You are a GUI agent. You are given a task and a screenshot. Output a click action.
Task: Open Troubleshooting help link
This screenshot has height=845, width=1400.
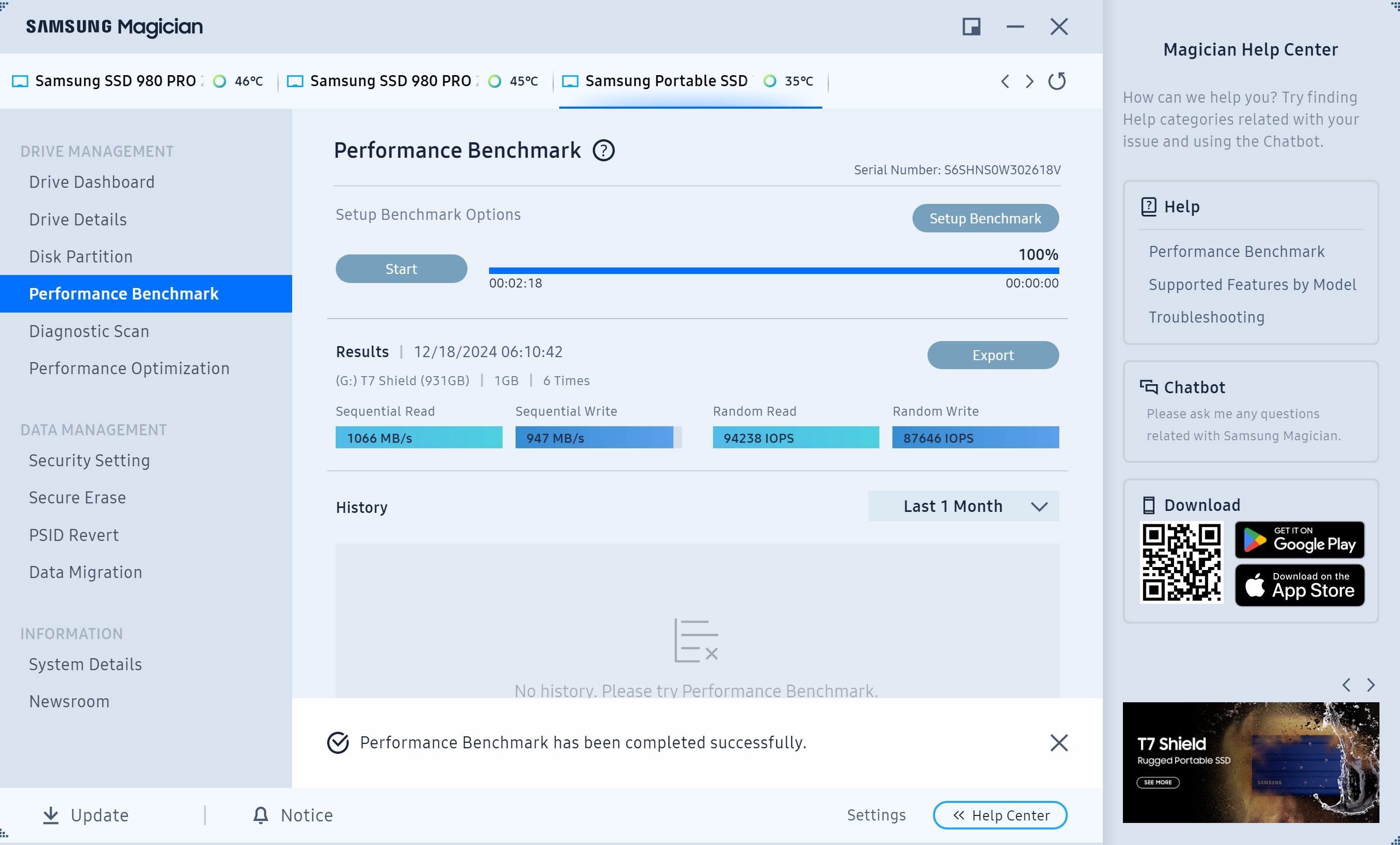pyautogui.click(x=1206, y=317)
